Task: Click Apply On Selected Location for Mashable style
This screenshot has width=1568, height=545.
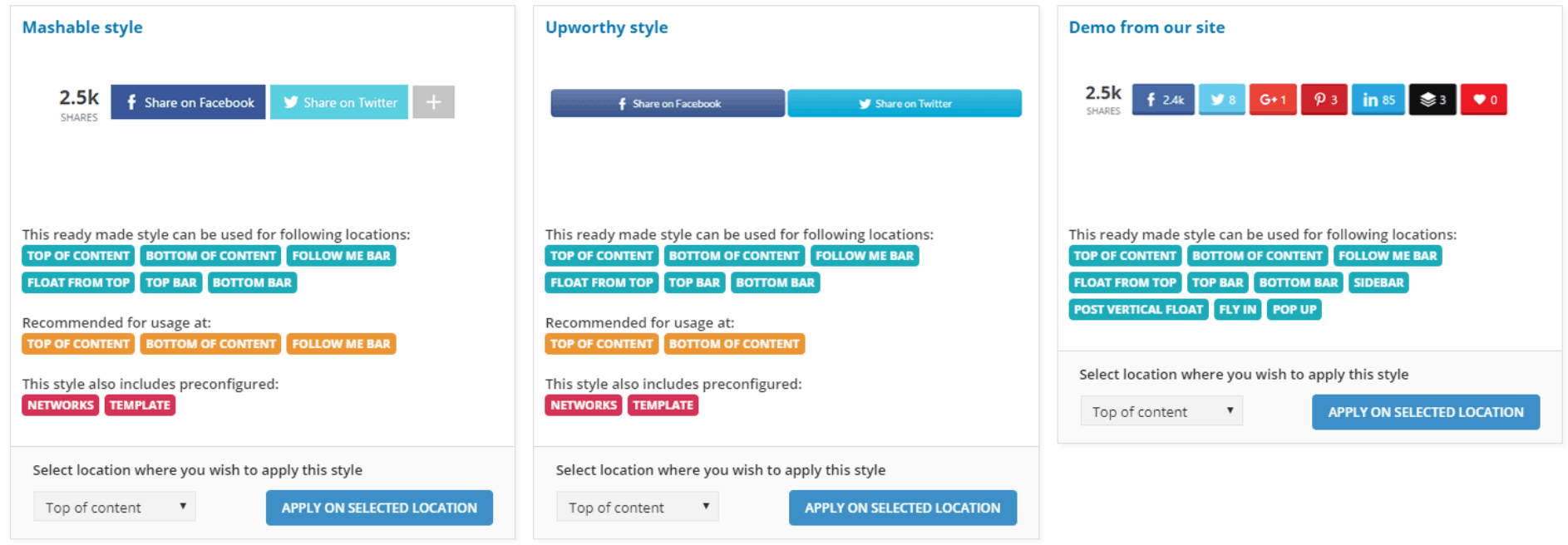Action: coord(379,507)
